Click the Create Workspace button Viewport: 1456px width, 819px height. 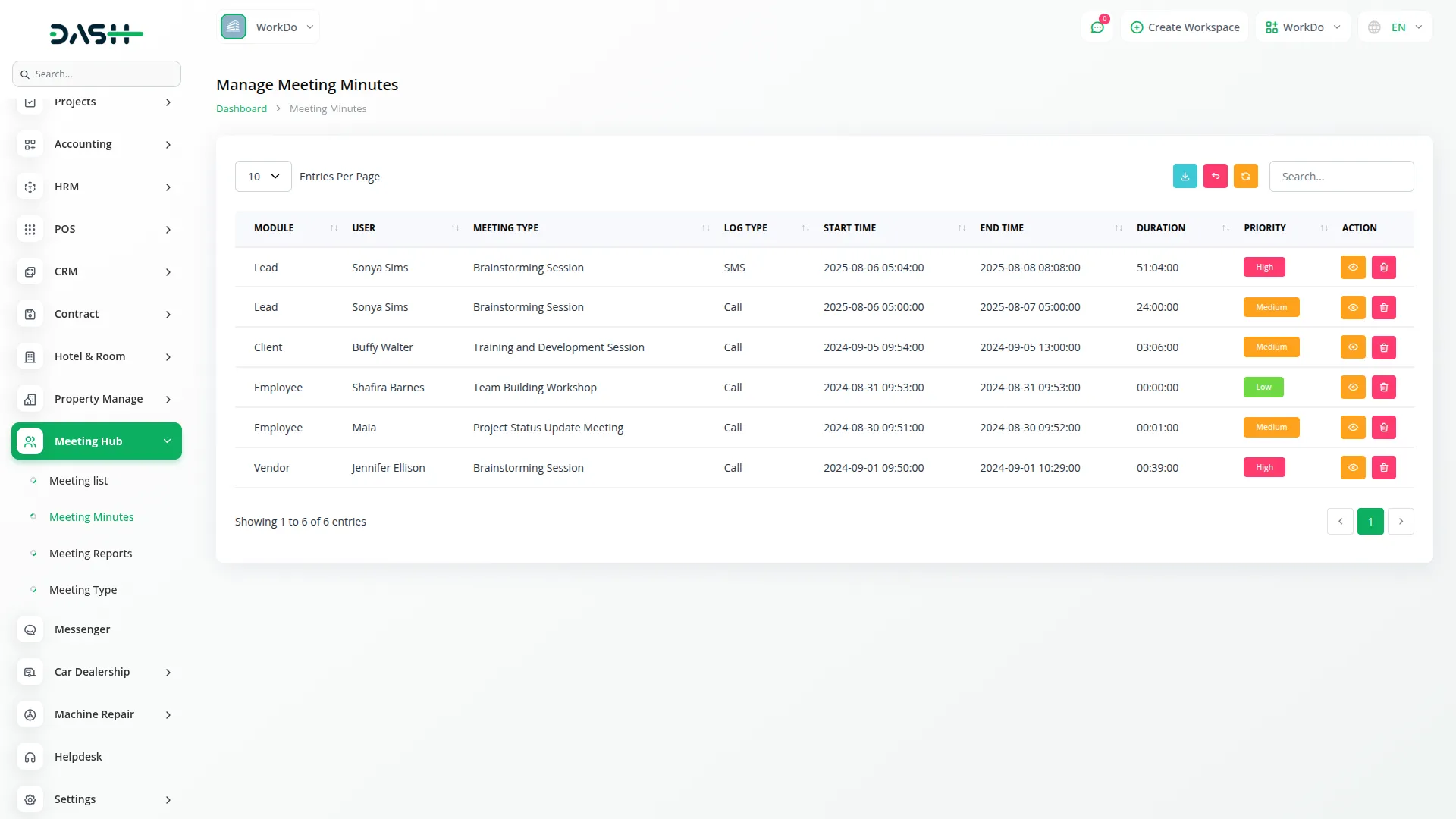pos(1185,27)
